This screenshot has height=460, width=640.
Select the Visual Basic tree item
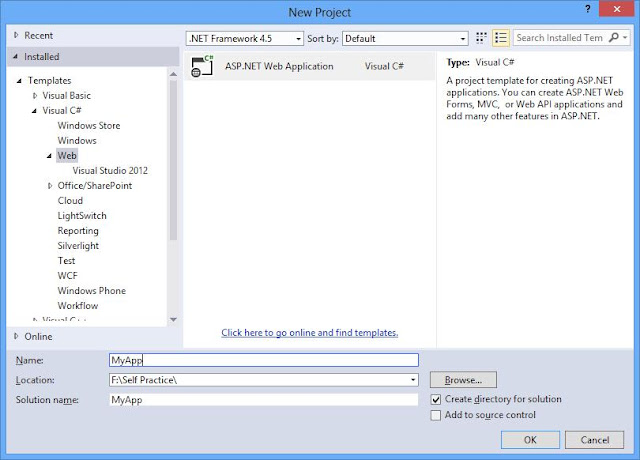pyautogui.click(x=67, y=96)
